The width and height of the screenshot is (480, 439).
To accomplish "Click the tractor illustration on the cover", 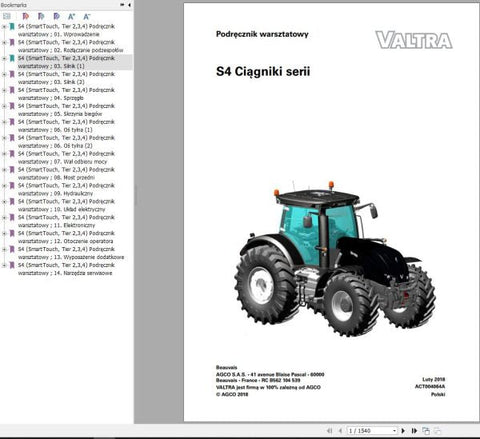I will click(335, 258).
